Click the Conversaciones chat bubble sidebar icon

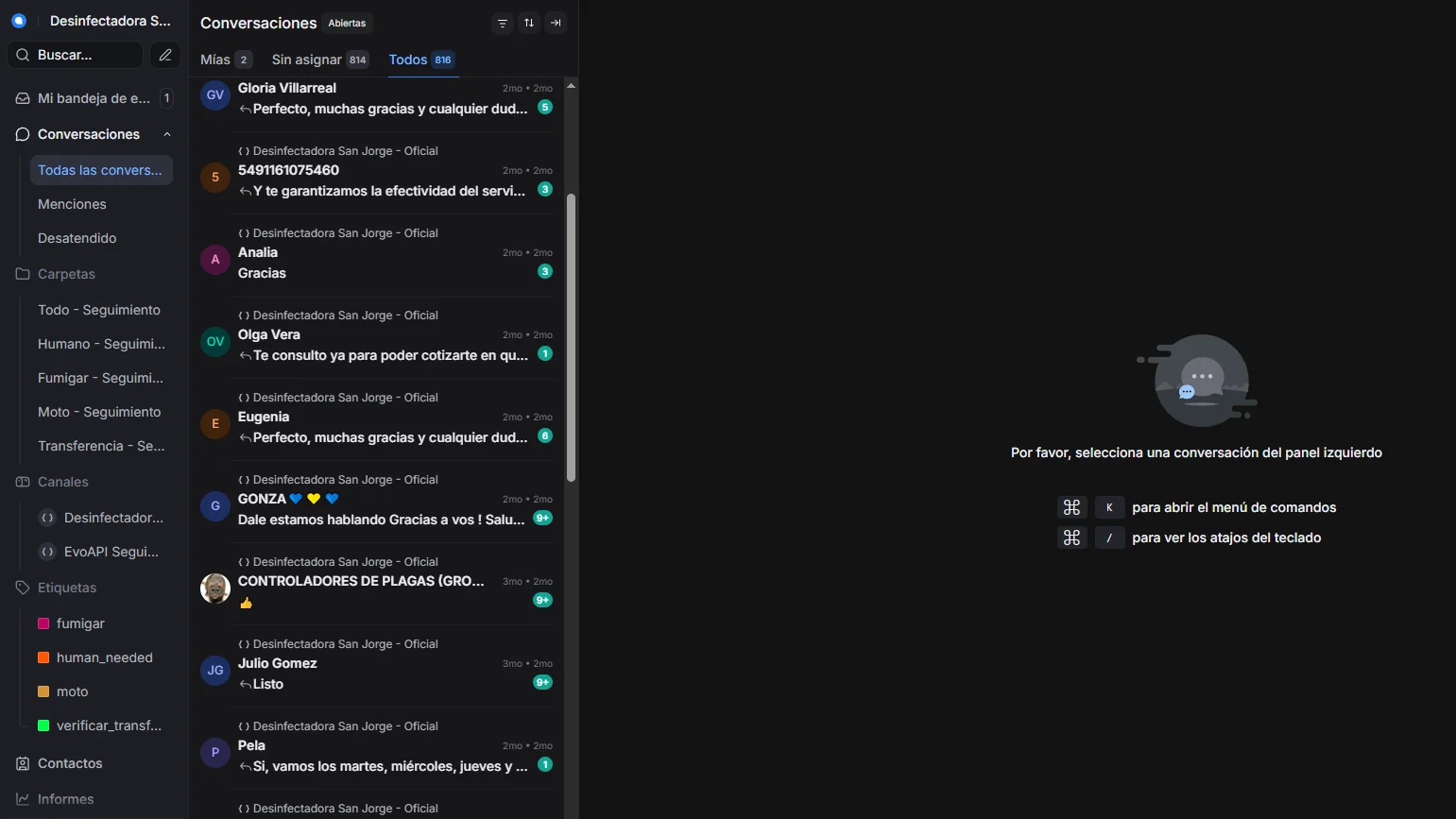coord(23,134)
